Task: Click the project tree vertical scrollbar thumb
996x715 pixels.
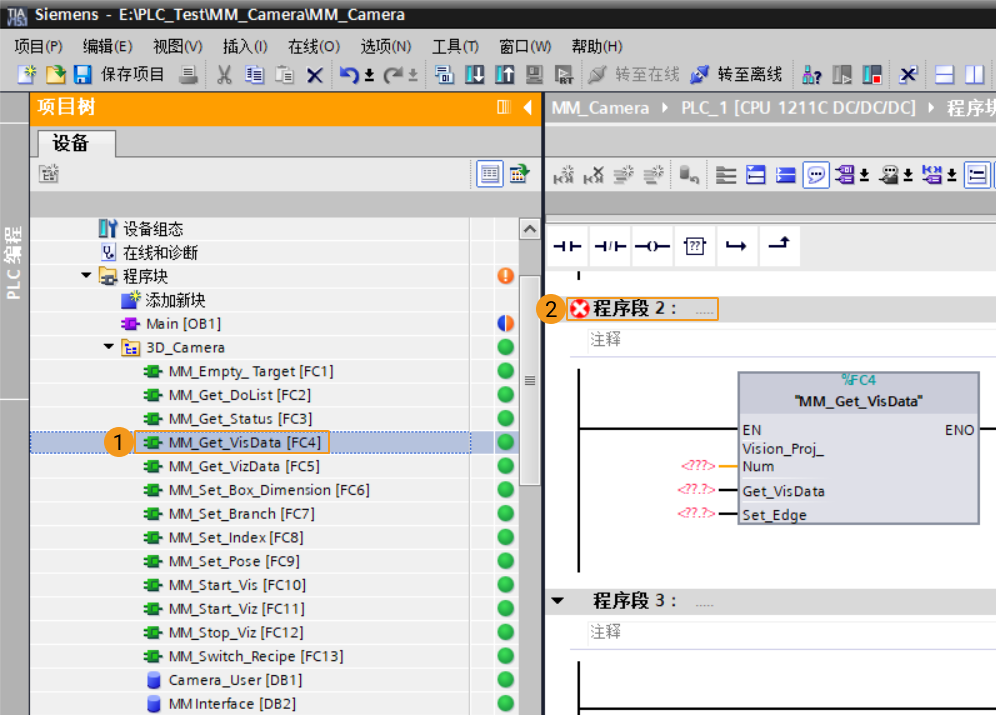Action: [x=530, y=381]
